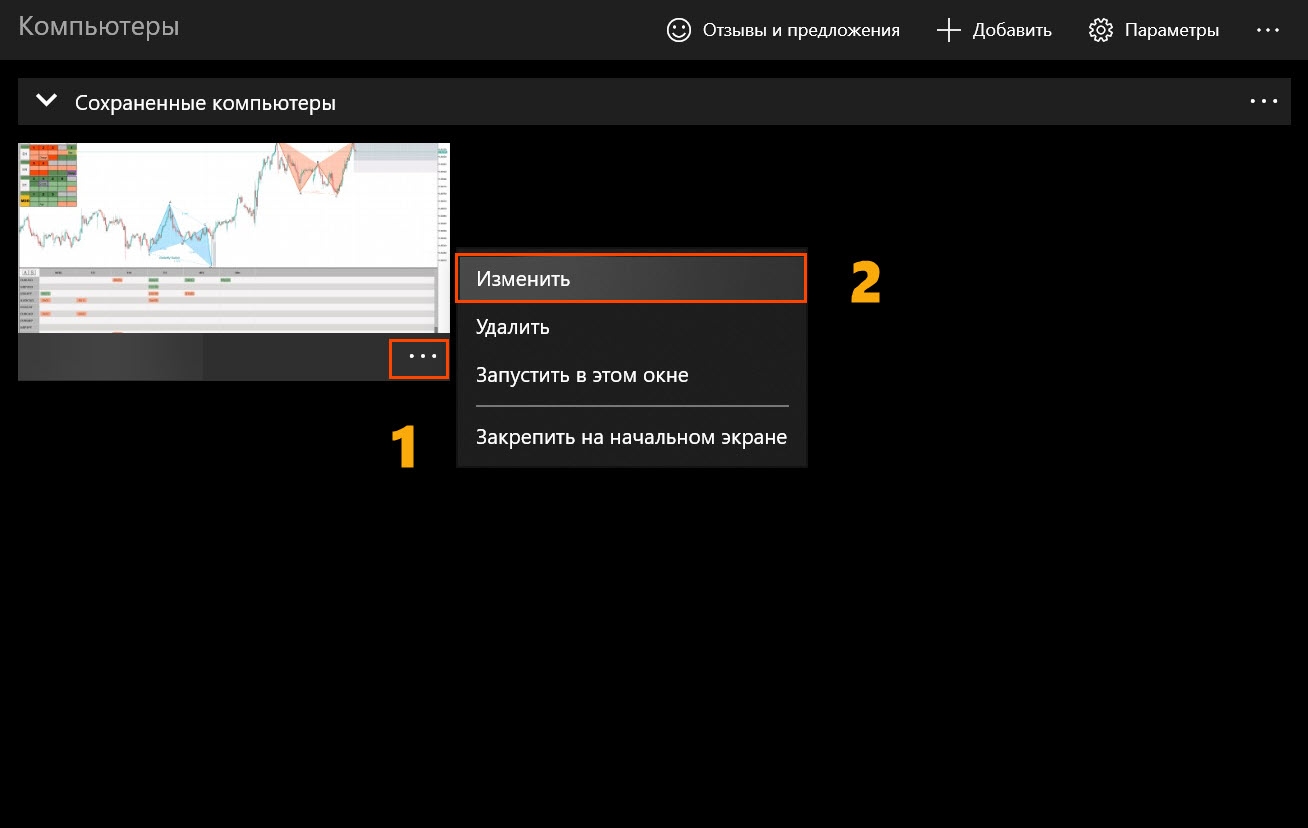Click the Сохраненные компьютеры heading text

205,103
